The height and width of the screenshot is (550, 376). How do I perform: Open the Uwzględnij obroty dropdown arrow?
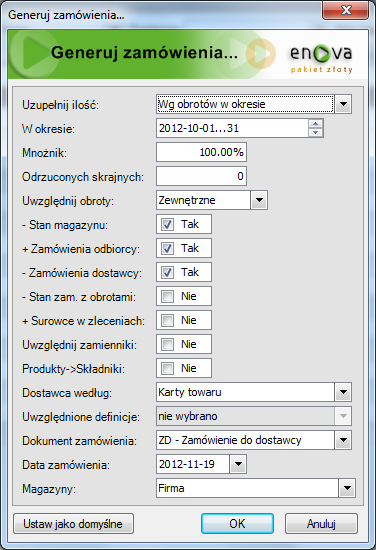pos(259,200)
